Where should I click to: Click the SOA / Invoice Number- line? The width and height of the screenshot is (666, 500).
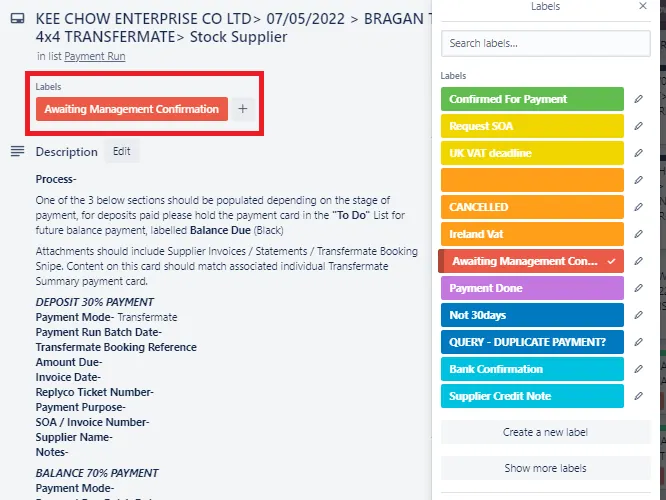92,422
